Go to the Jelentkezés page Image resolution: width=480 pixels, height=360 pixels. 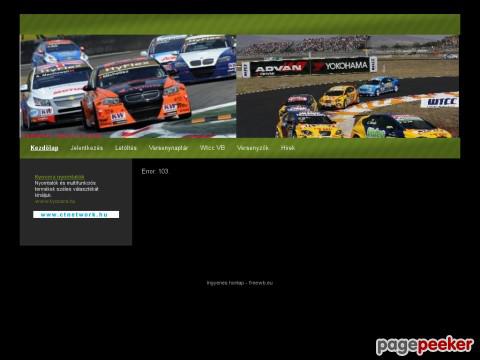tap(87, 148)
